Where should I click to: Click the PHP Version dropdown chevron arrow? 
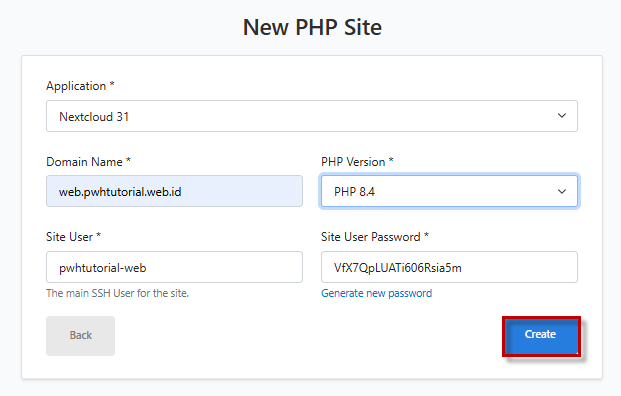pos(562,192)
